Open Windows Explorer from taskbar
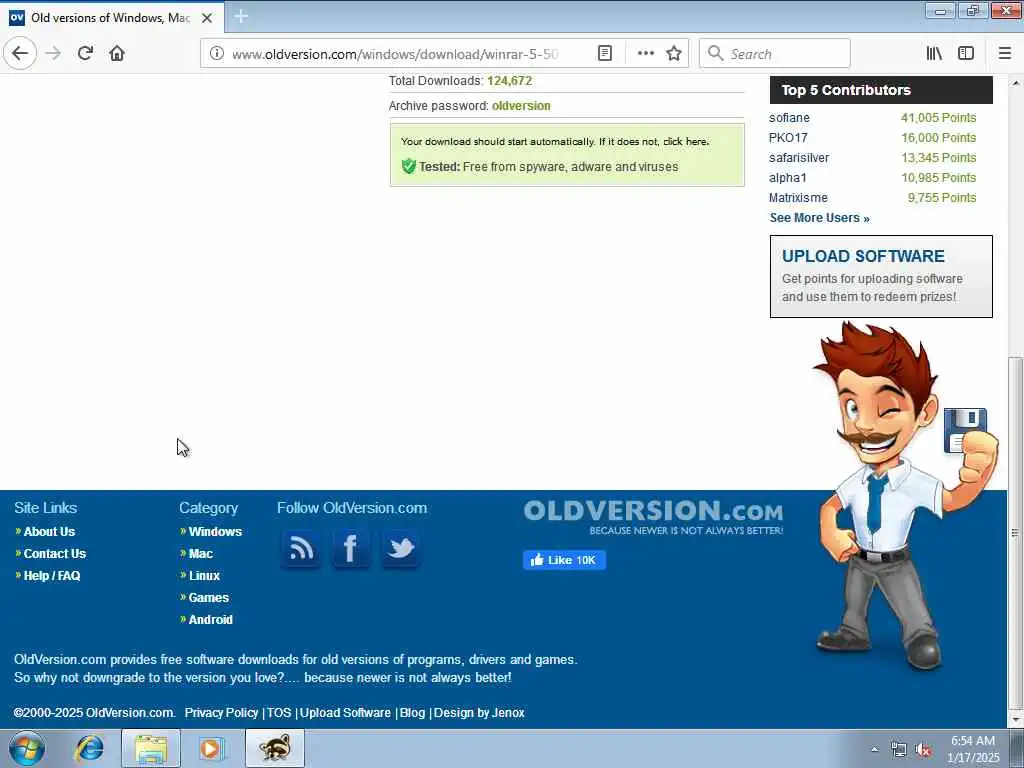 click(x=151, y=749)
